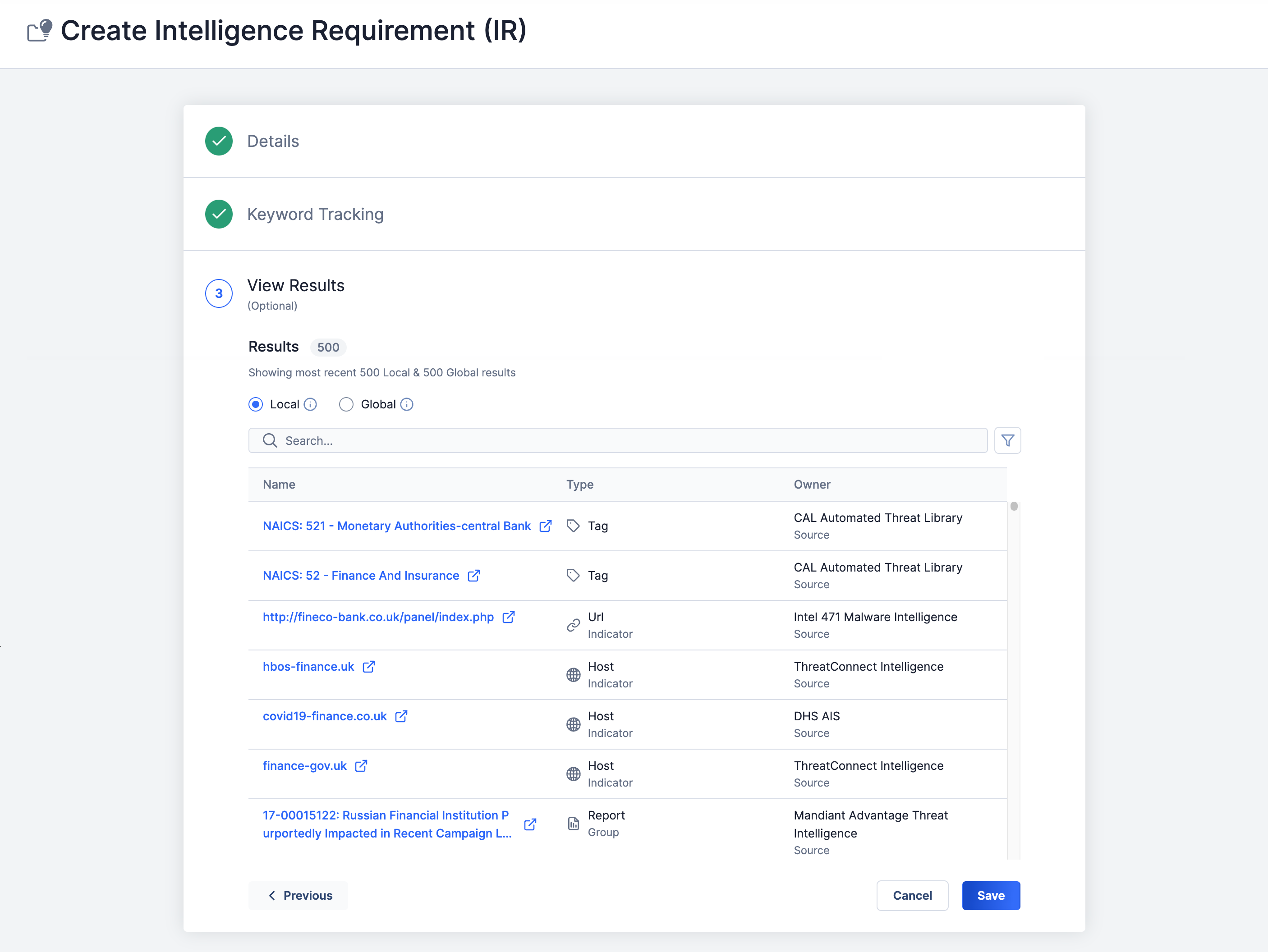Expand the Keyword Tracking section
The image size is (1268, 952).
pos(315,215)
